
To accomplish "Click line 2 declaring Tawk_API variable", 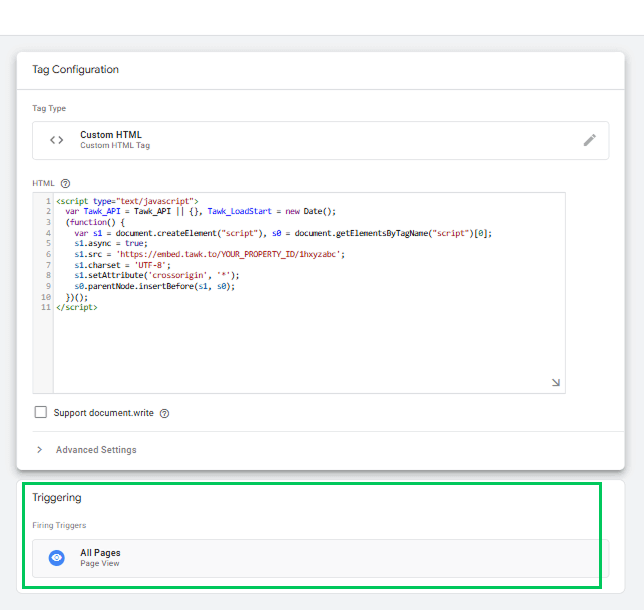I will click(200, 212).
